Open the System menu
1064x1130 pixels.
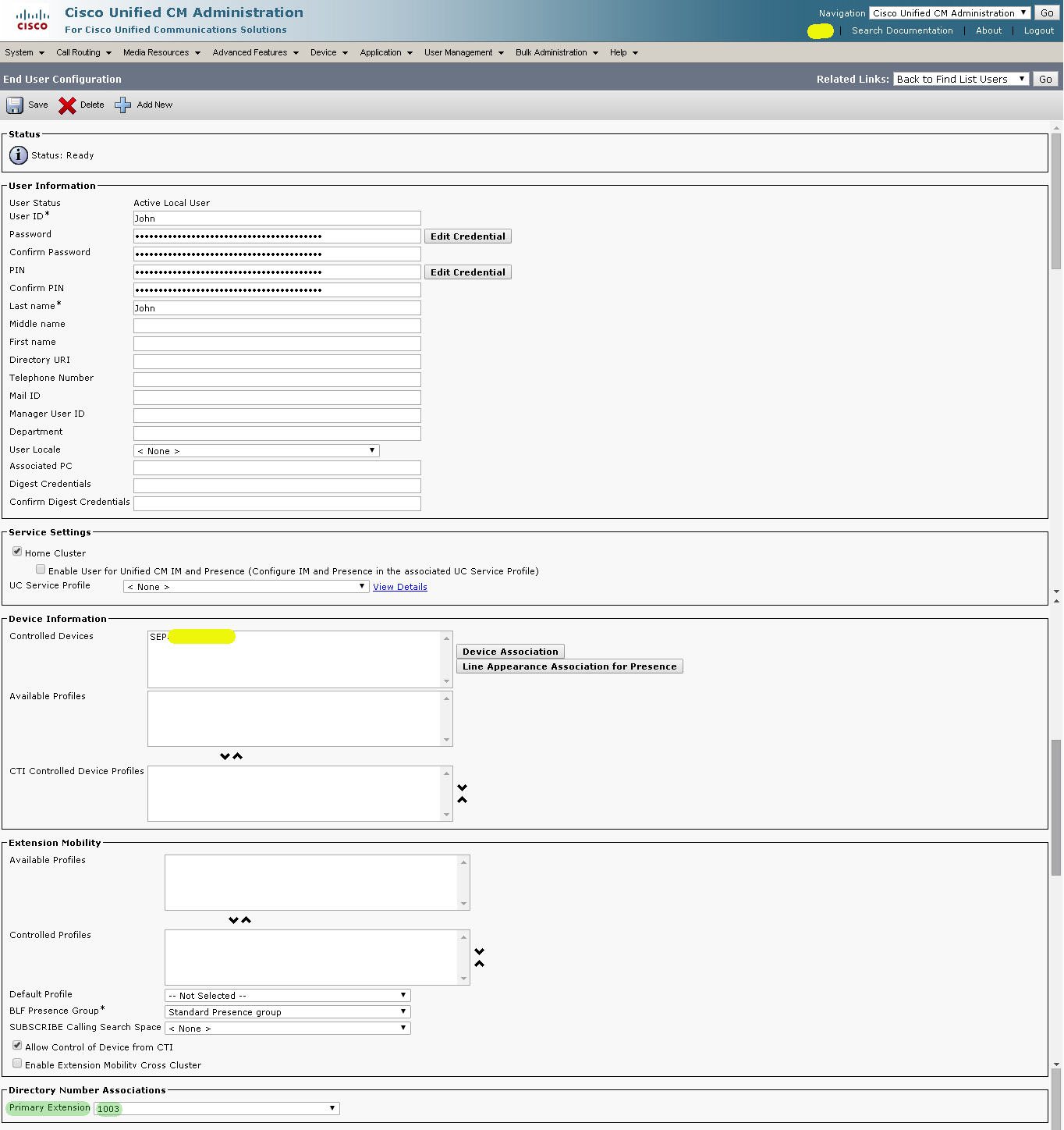(24, 52)
